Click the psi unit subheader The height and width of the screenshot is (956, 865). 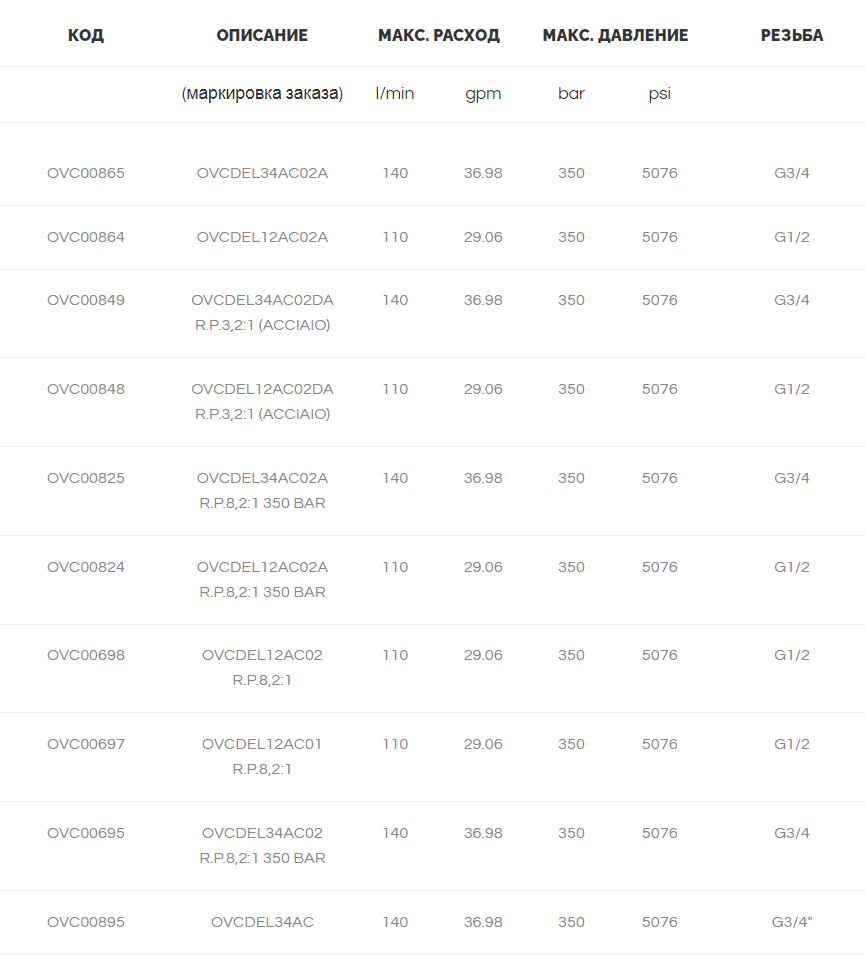[x=660, y=94]
